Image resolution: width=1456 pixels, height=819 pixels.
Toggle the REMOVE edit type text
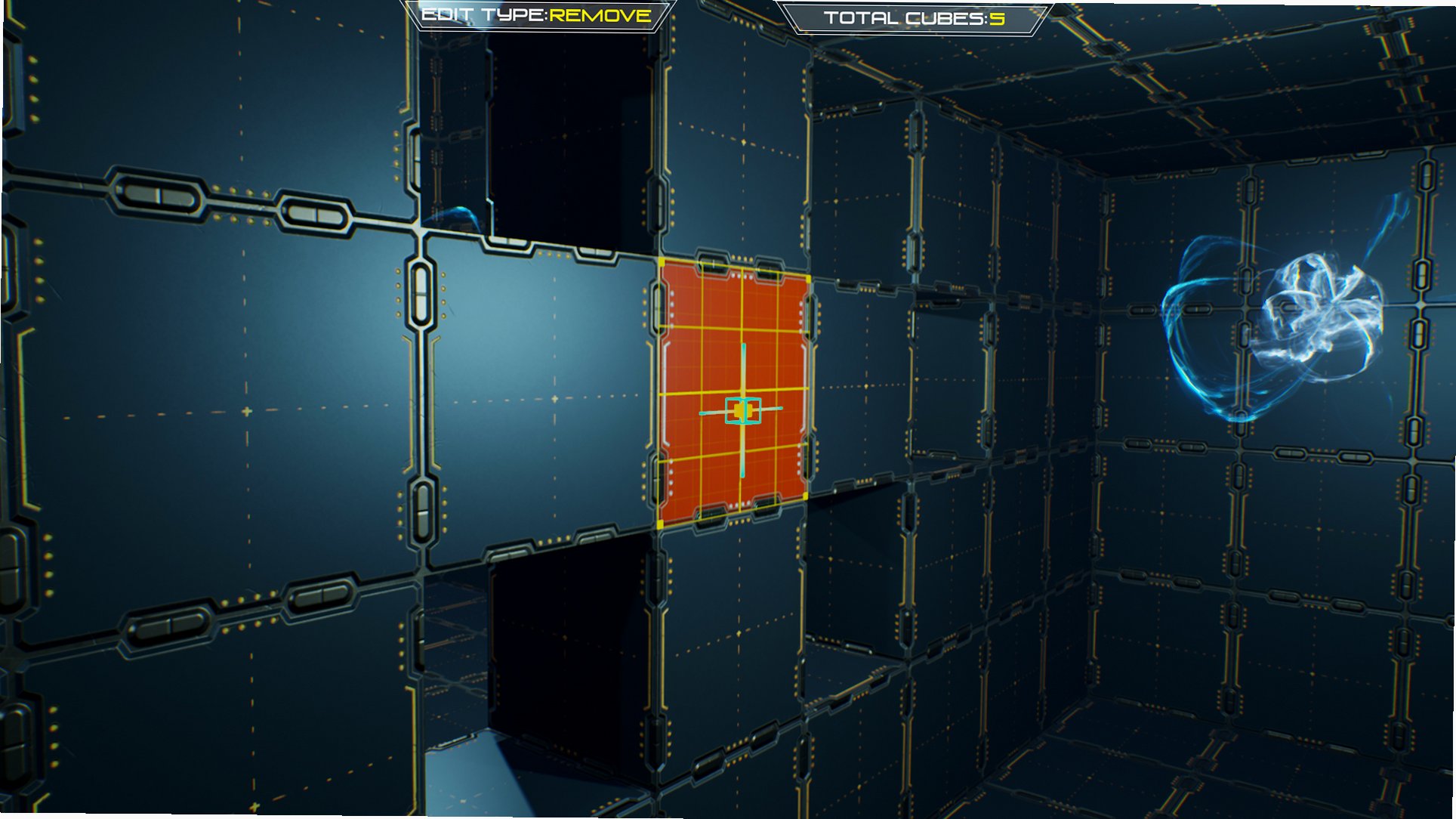click(x=600, y=16)
